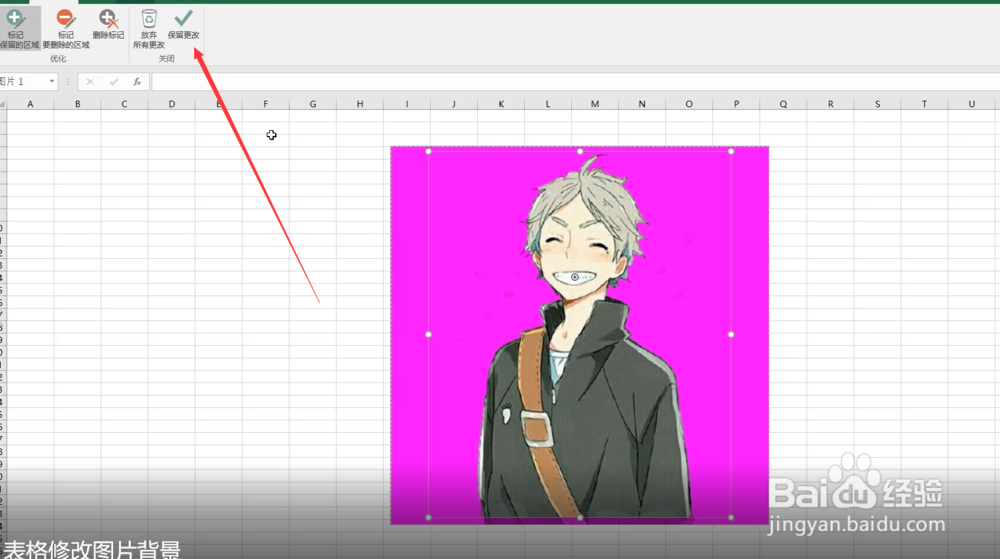Select column Q header
This screenshot has height=559, width=1000.
click(783, 104)
